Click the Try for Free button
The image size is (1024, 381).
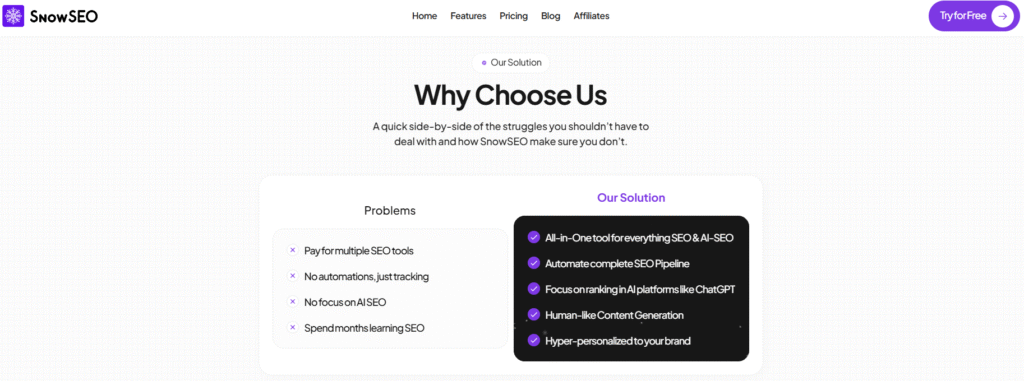click(x=974, y=16)
